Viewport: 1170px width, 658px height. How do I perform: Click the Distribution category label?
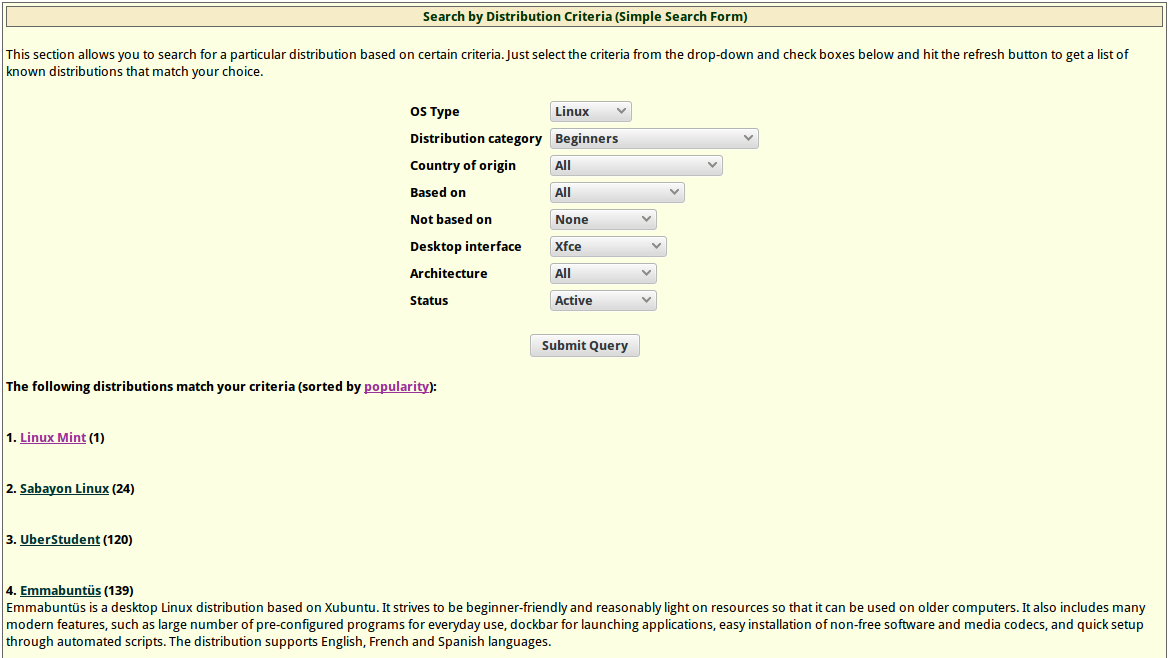click(475, 139)
